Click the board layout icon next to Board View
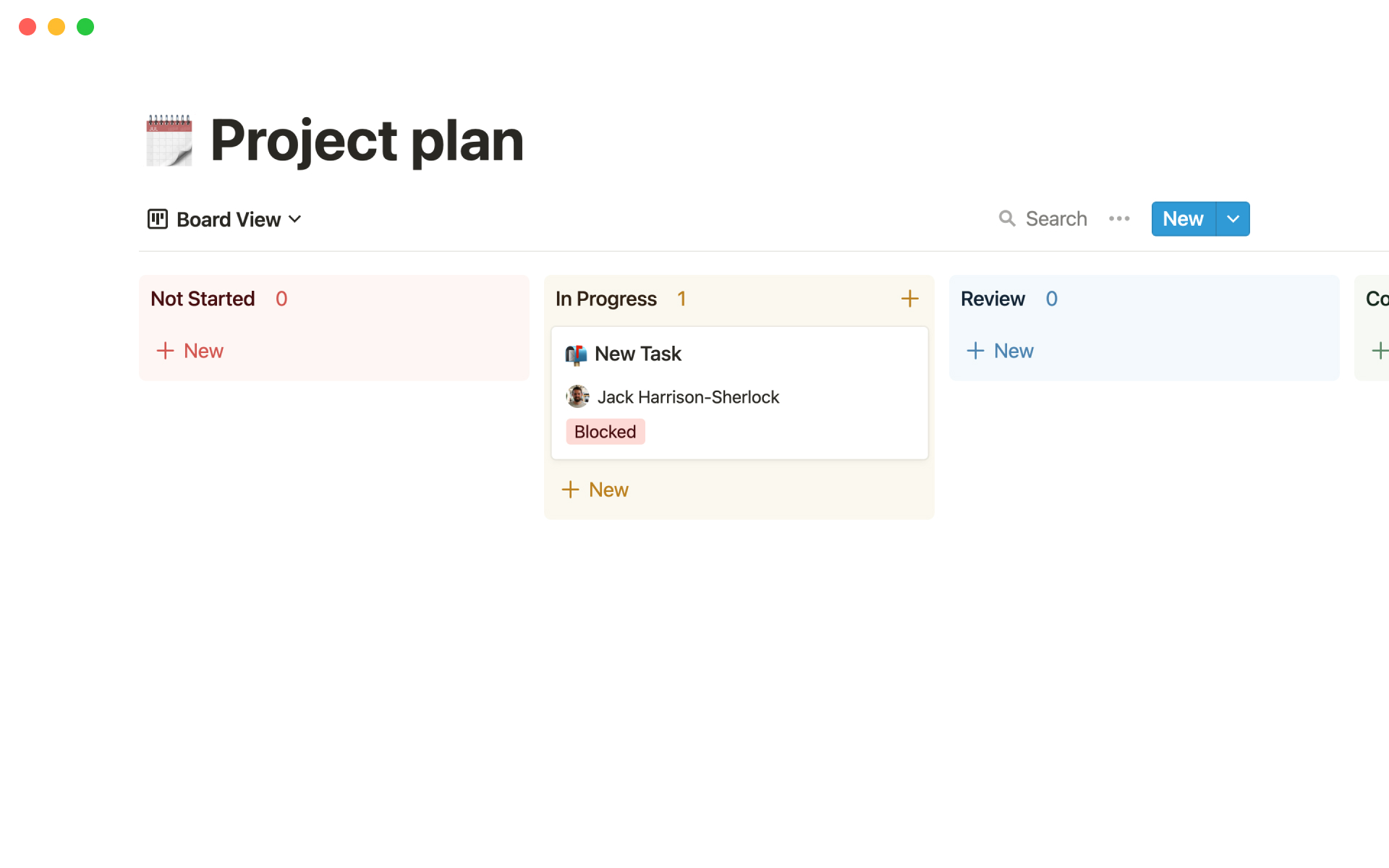This screenshot has height=868, width=1389. [158, 219]
